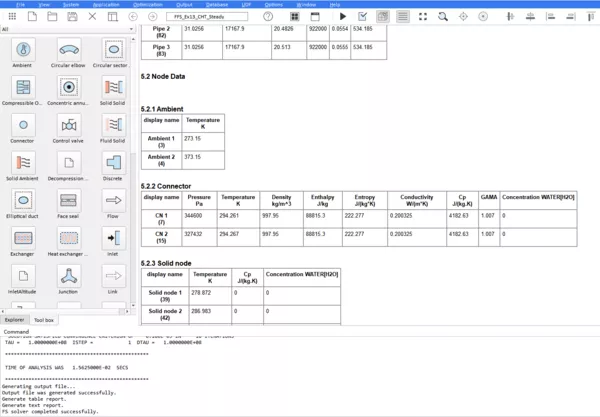Click the X delete toolbar icon
The width and height of the screenshot is (600, 417).
pos(92,16)
